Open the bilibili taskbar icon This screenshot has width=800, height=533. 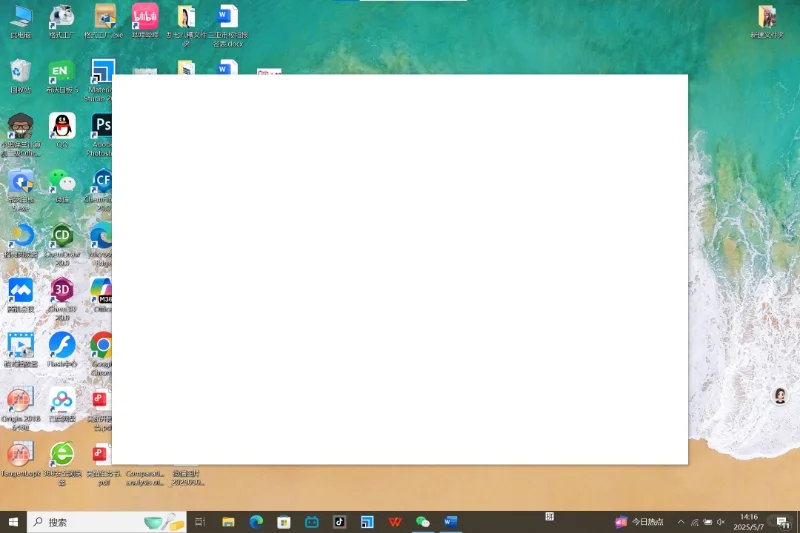click(312, 522)
